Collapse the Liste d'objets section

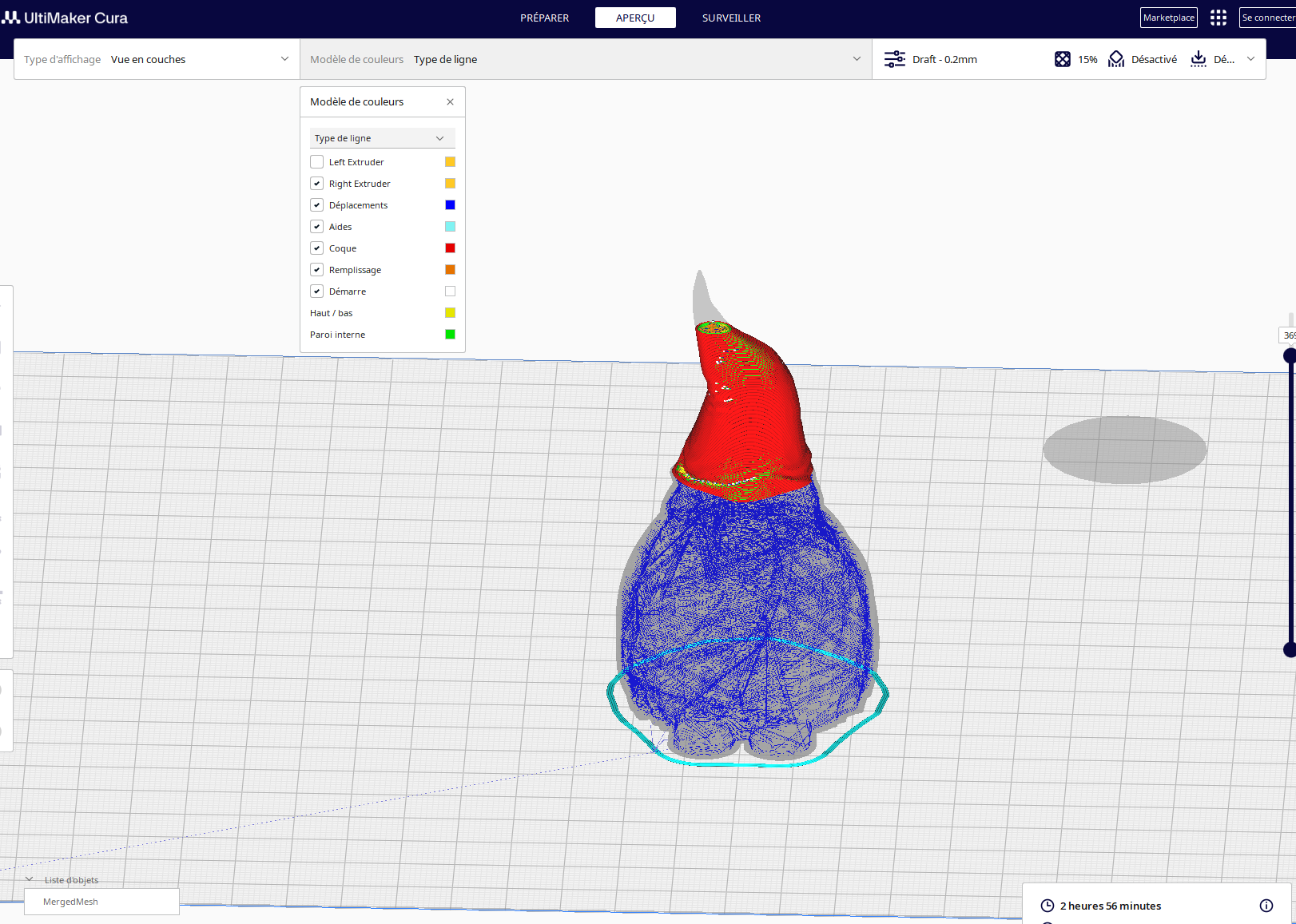click(30, 879)
